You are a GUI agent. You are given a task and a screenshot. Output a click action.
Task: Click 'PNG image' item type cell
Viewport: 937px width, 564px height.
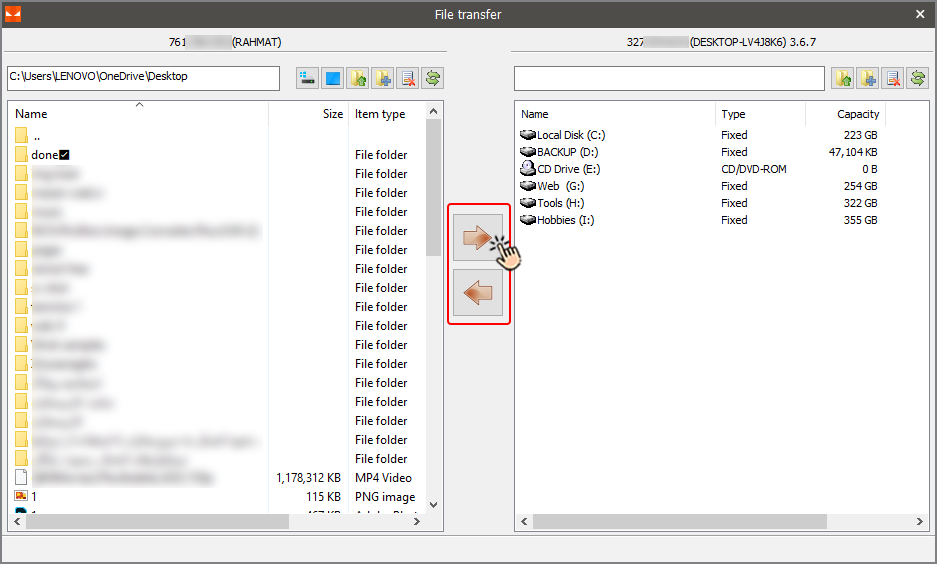point(385,496)
